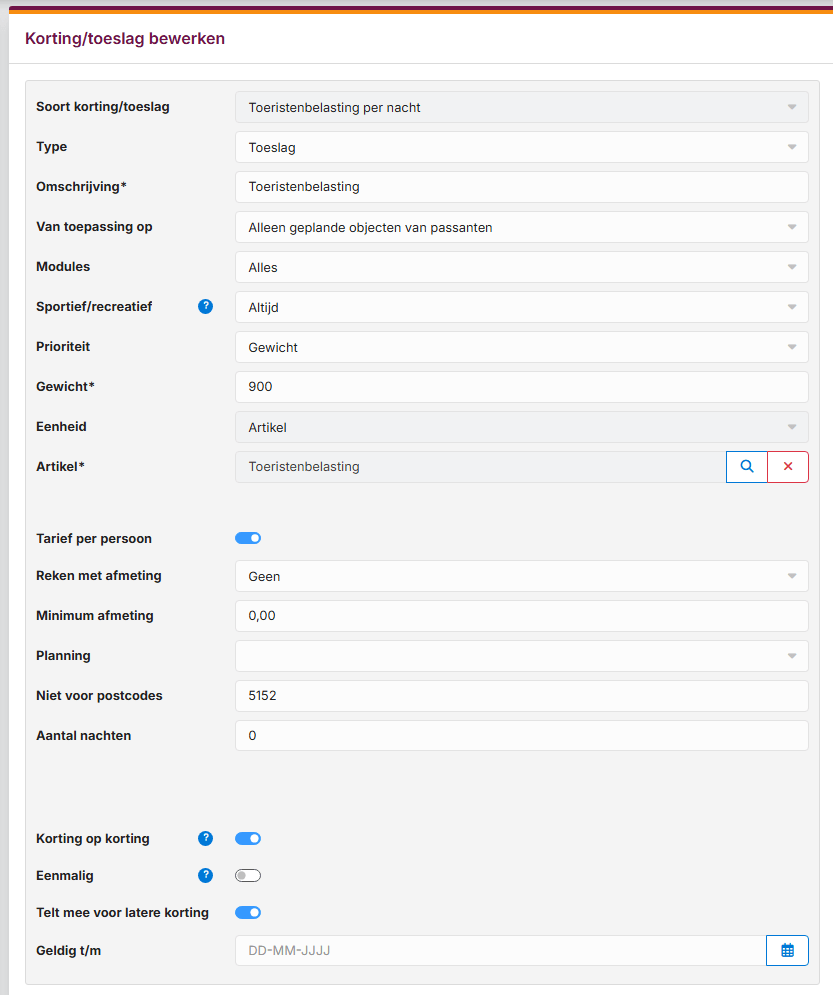The height and width of the screenshot is (995, 833).
Task: Open the empty Planning dropdown
Action: (521, 656)
